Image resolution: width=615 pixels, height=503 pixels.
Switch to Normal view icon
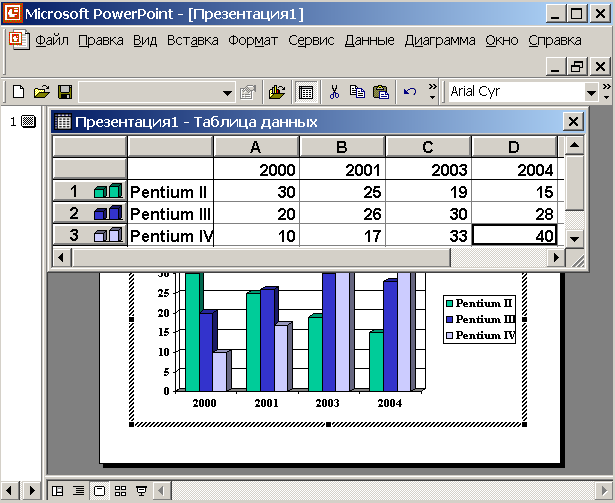point(58,491)
